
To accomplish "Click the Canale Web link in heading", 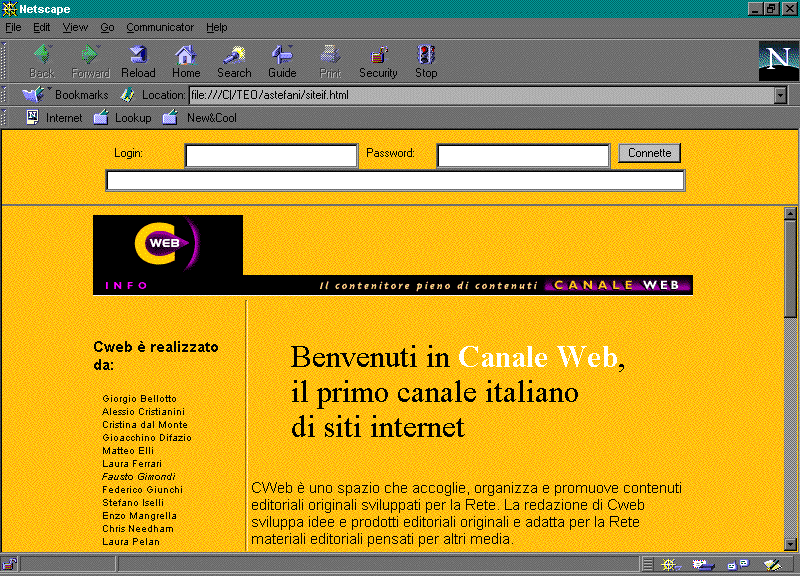I will click(x=538, y=357).
